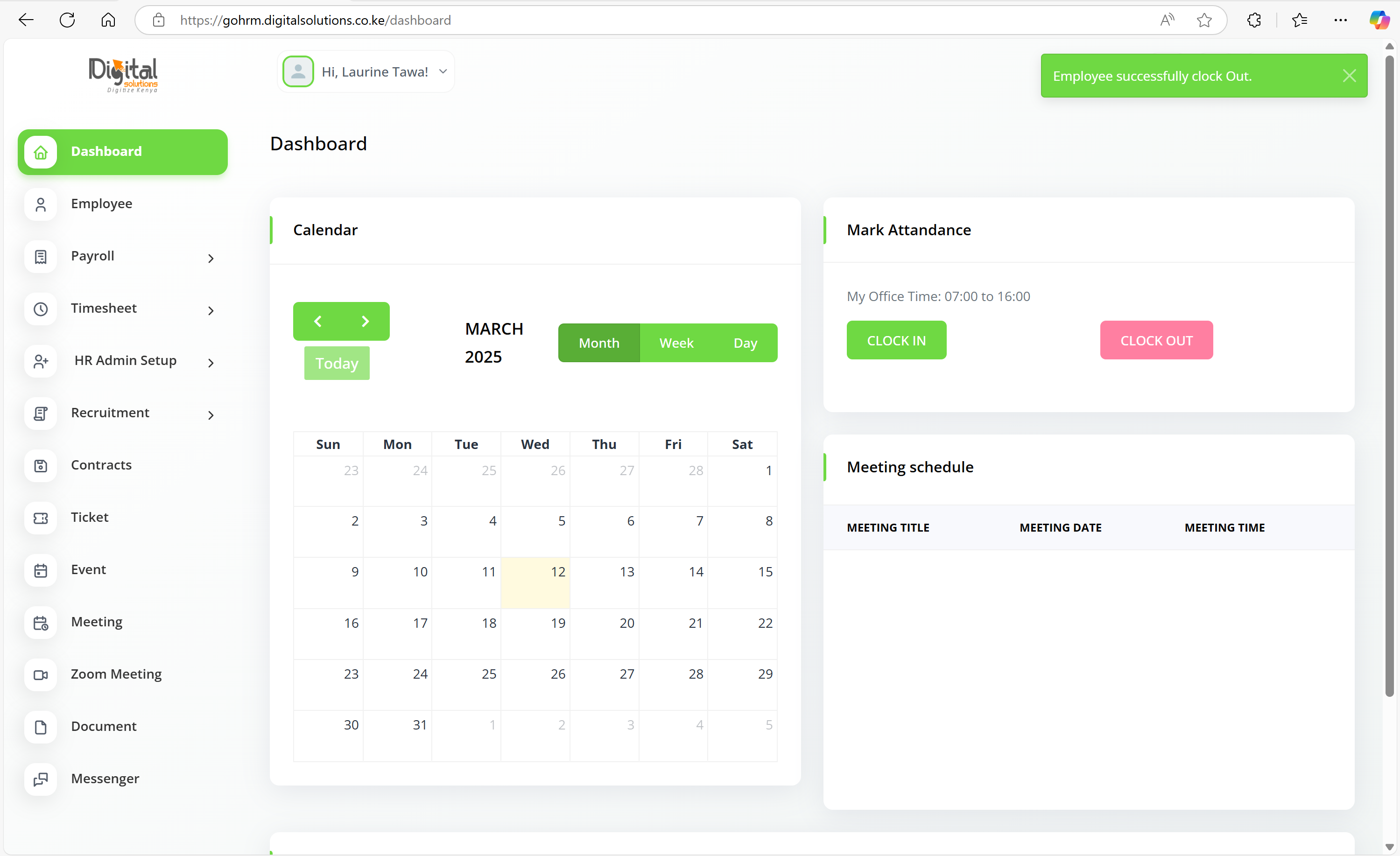Click the Messenger chat icon

coord(40,779)
